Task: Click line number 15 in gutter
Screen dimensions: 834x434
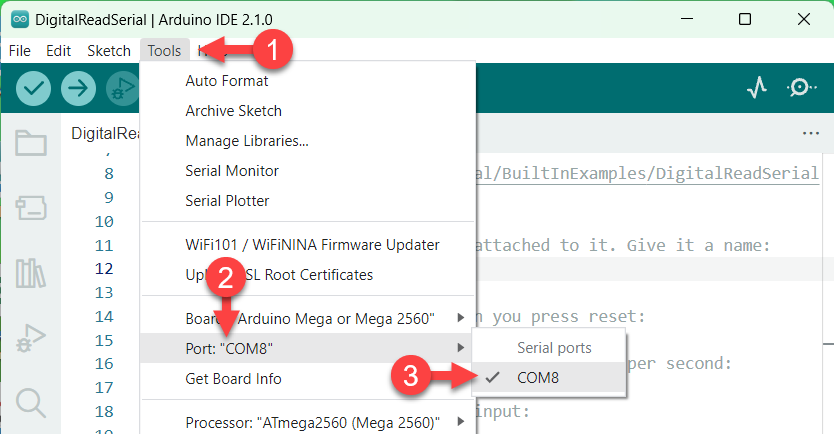Action: (x=104, y=340)
